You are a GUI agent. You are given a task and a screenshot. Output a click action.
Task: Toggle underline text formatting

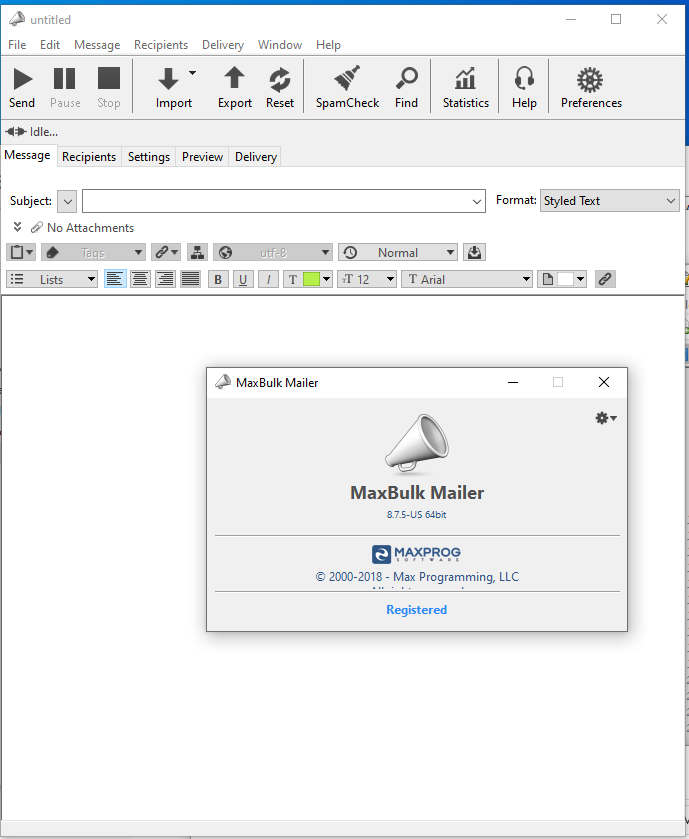tap(243, 280)
